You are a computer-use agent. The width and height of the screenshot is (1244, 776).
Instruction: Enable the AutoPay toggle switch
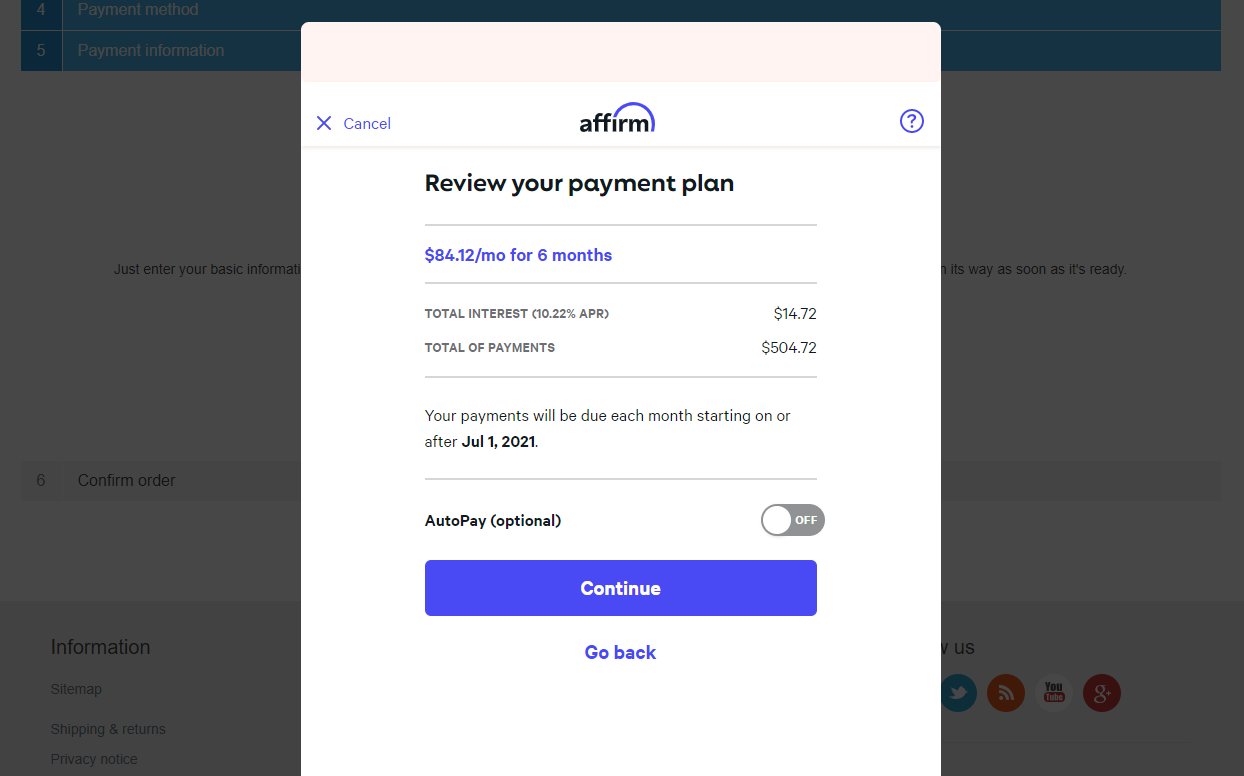click(792, 520)
